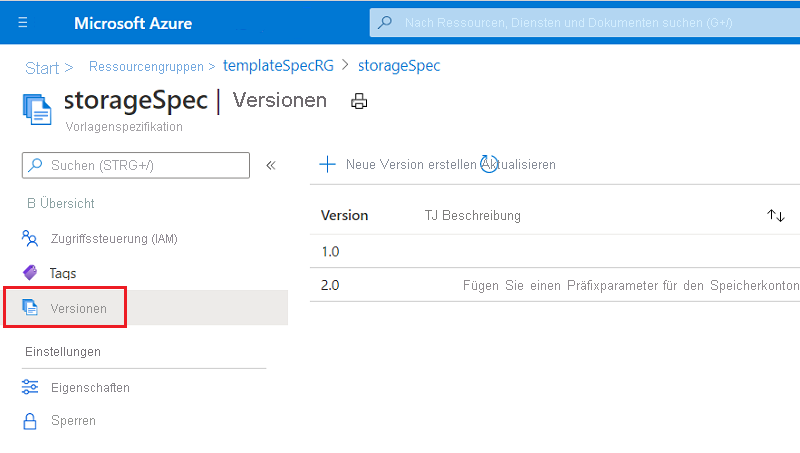Click the Einstellungen section heading

click(63, 352)
